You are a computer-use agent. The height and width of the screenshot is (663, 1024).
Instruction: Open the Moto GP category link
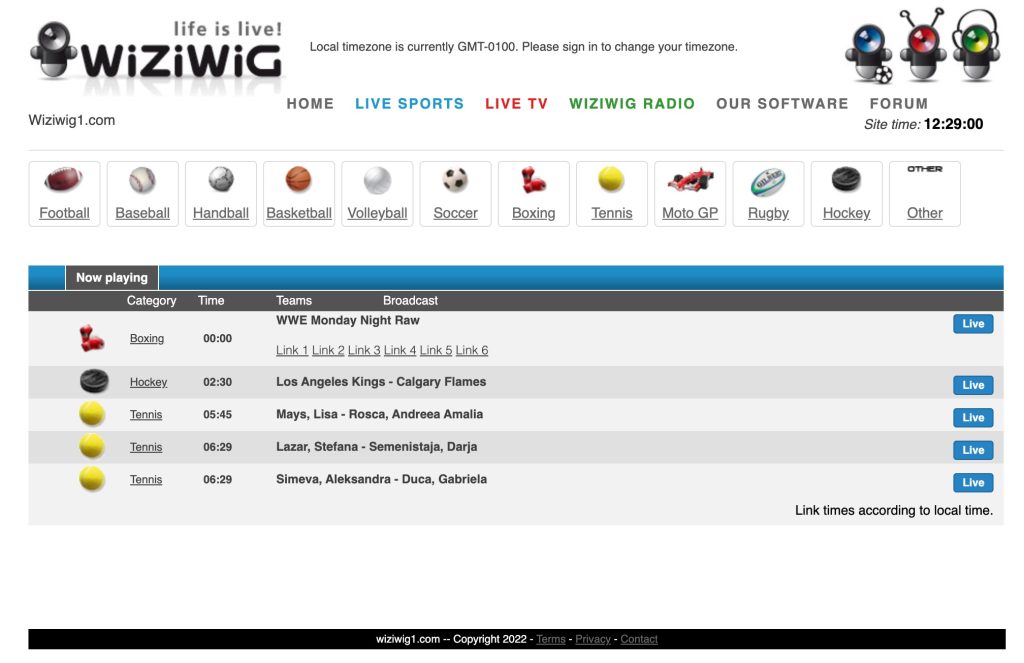pyautogui.click(x=690, y=213)
